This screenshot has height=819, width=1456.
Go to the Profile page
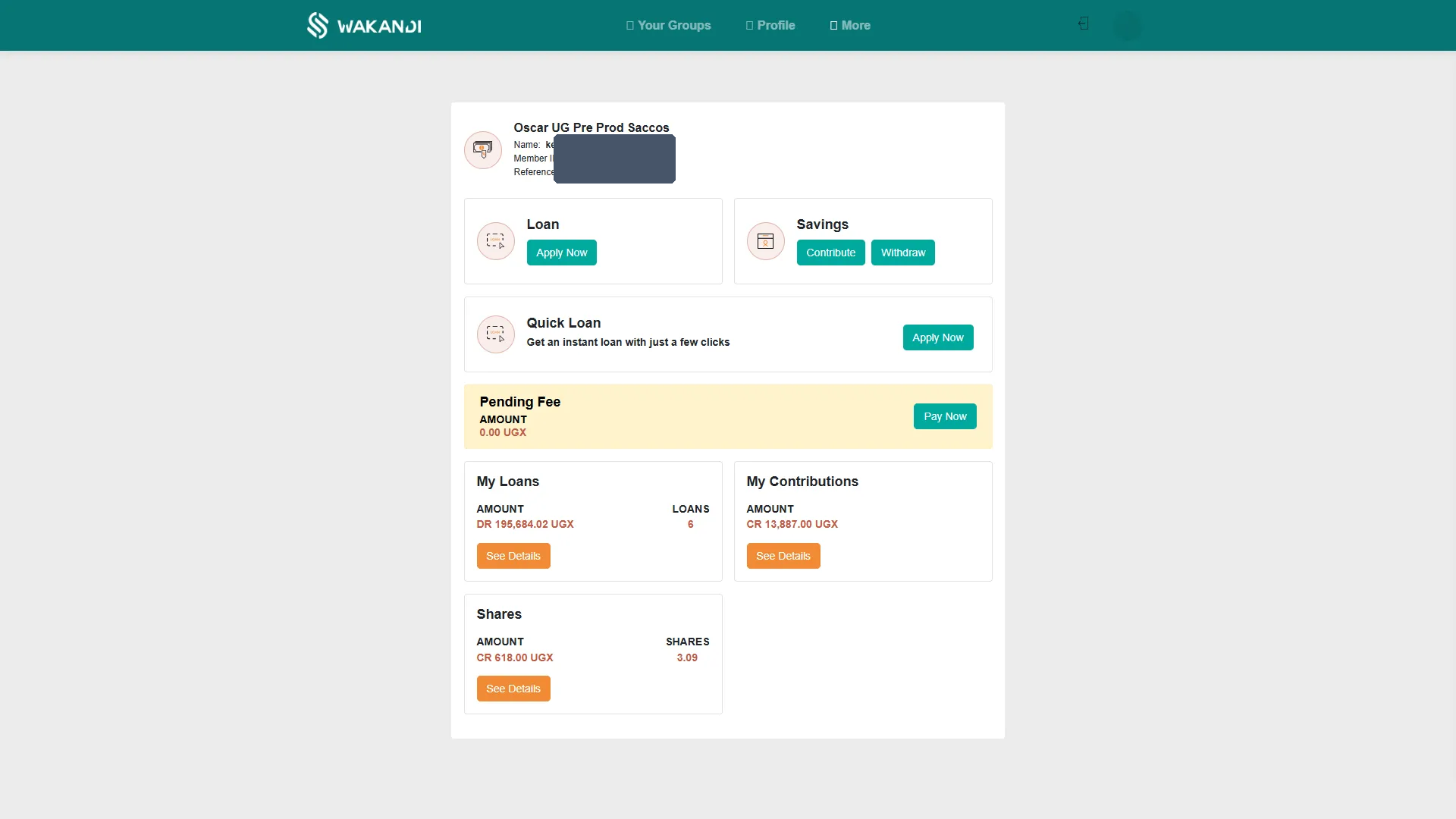coord(770,25)
